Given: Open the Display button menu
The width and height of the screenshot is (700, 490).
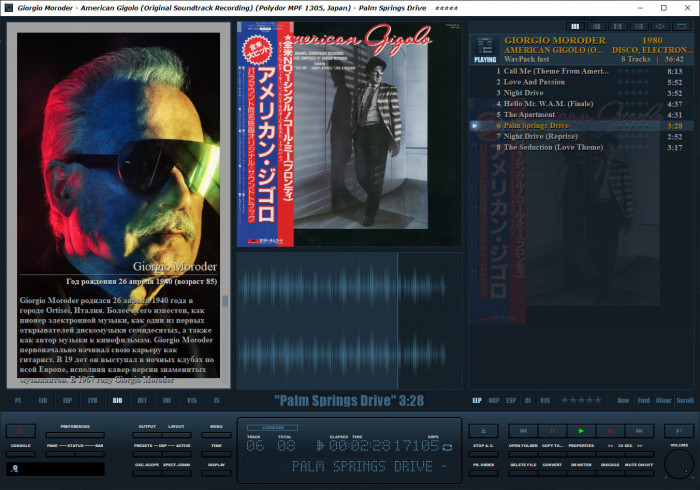Looking at the screenshot, I should coord(216,473).
